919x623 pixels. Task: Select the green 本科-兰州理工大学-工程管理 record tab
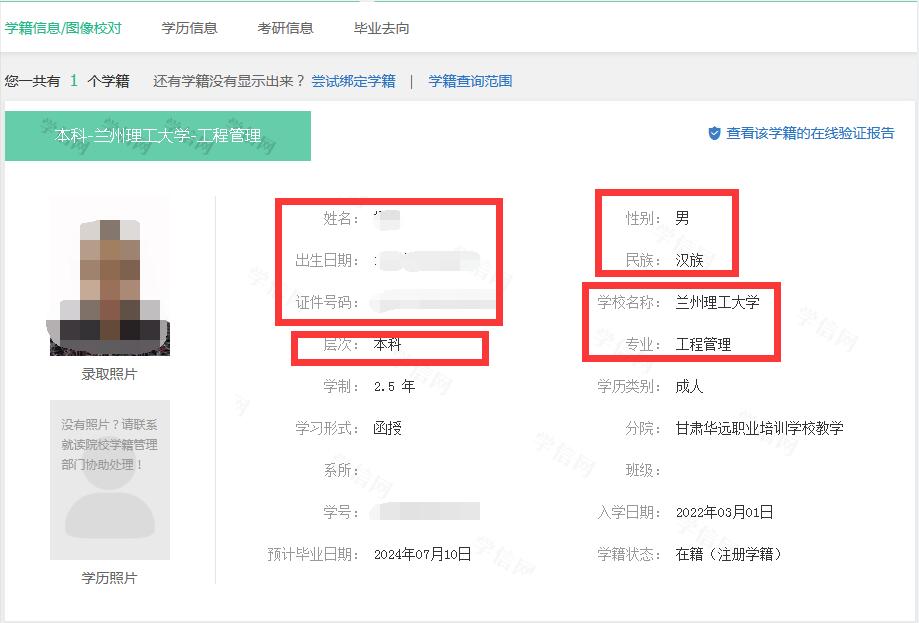click(x=158, y=136)
